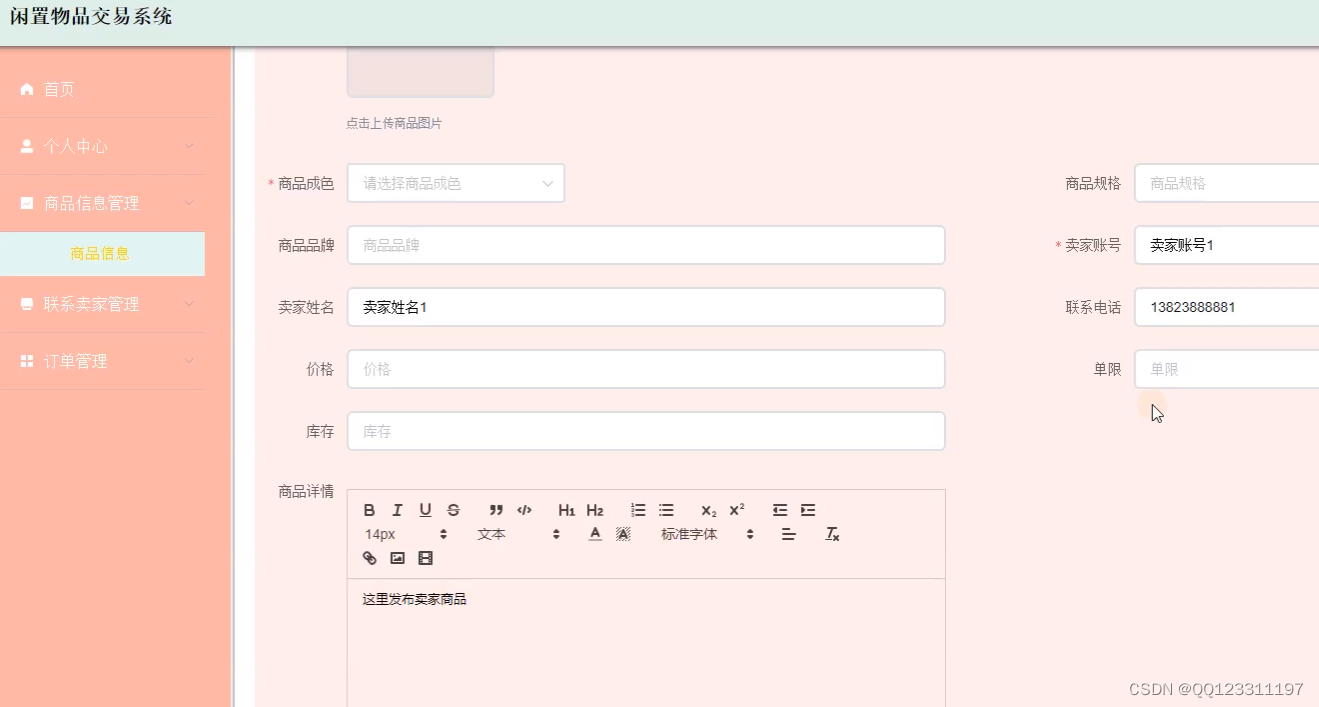The width and height of the screenshot is (1319, 707).
Task: Focus the 价格 input field
Action: [646, 369]
